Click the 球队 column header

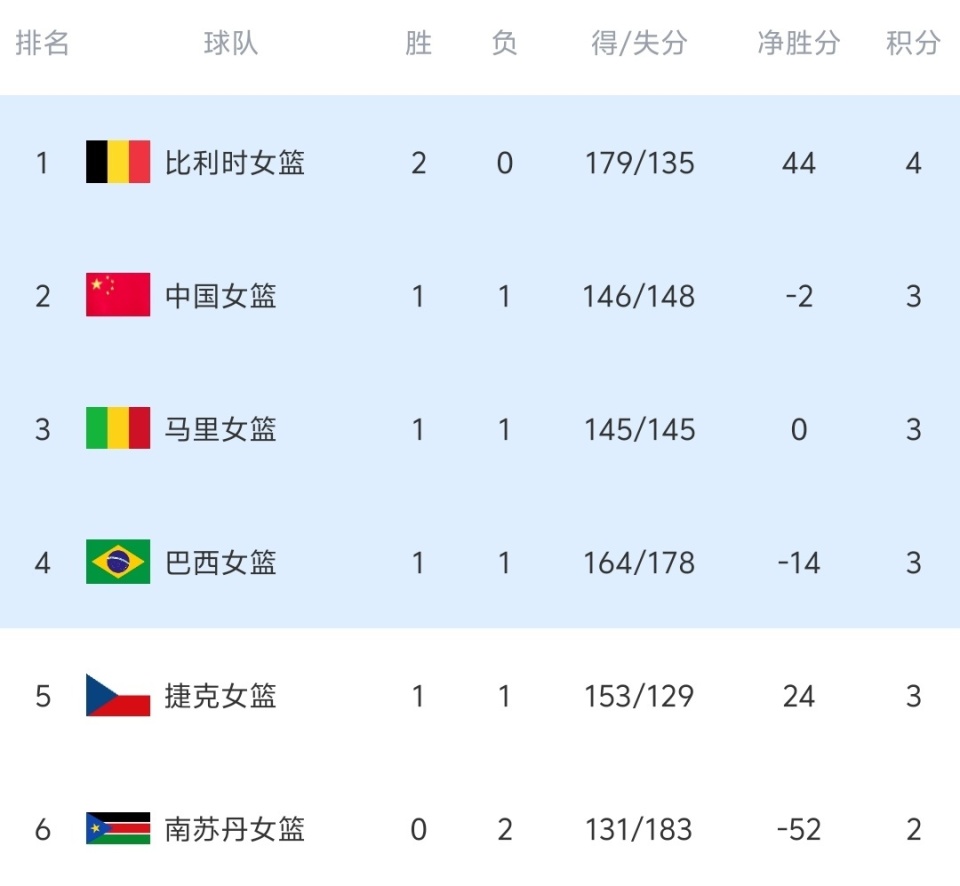pyautogui.click(x=231, y=43)
